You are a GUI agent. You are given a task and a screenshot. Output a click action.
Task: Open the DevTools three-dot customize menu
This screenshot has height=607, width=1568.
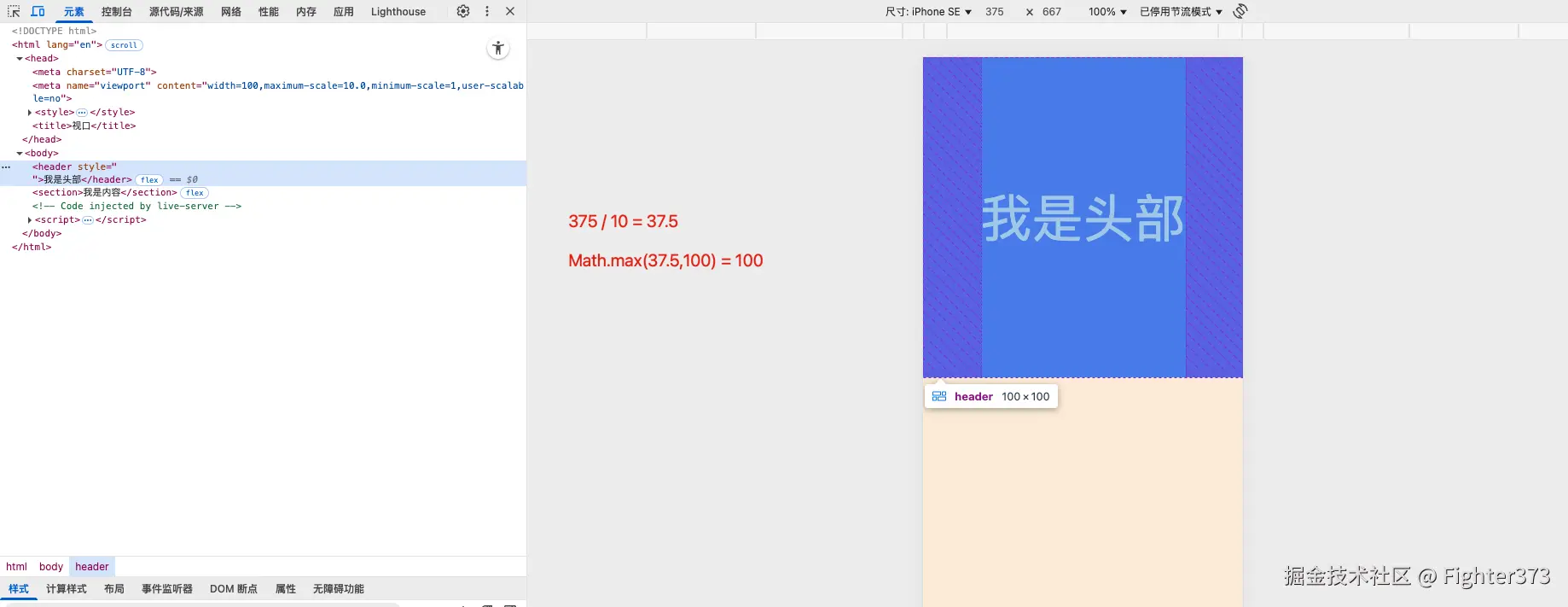(x=487, y=11)
